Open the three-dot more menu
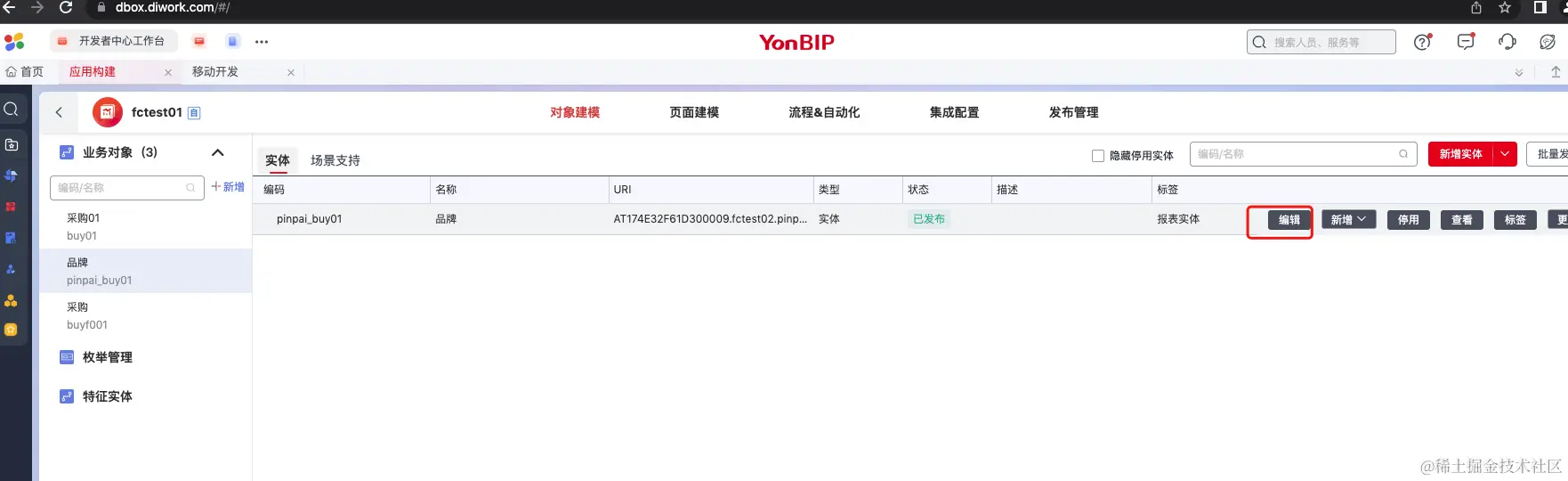1568x481 pixels. pos(262,42)
